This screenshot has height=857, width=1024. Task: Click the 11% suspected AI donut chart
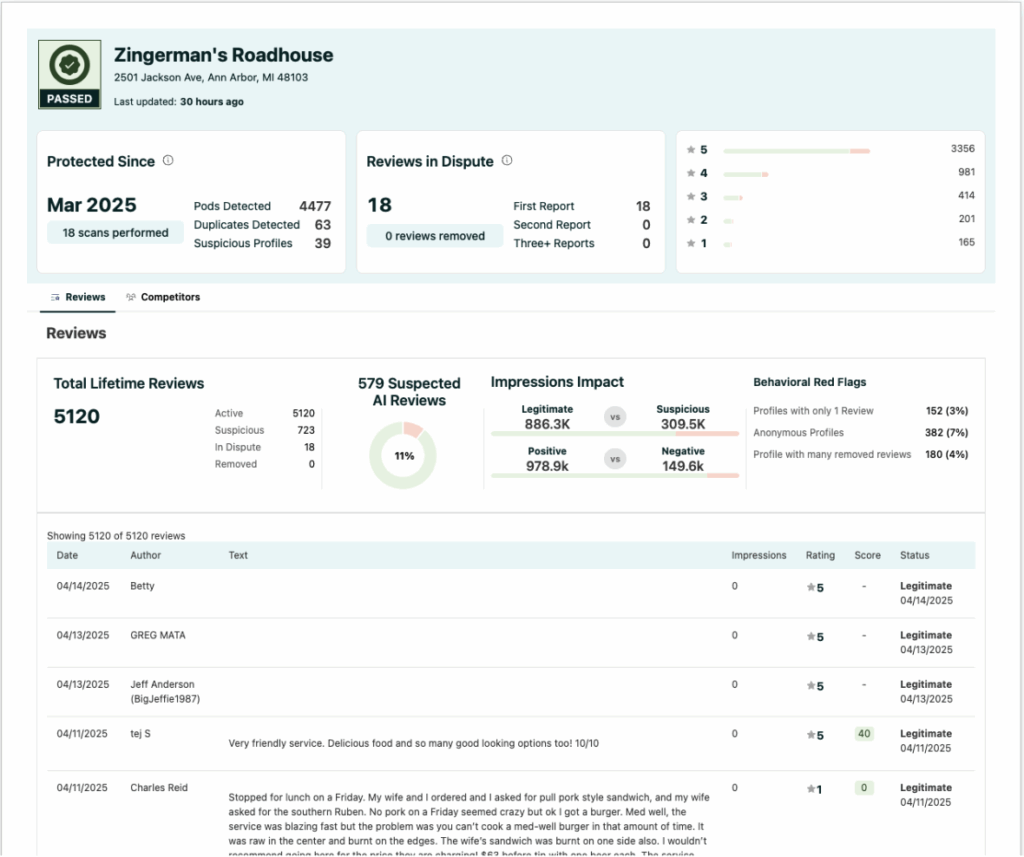coord(403,455)
